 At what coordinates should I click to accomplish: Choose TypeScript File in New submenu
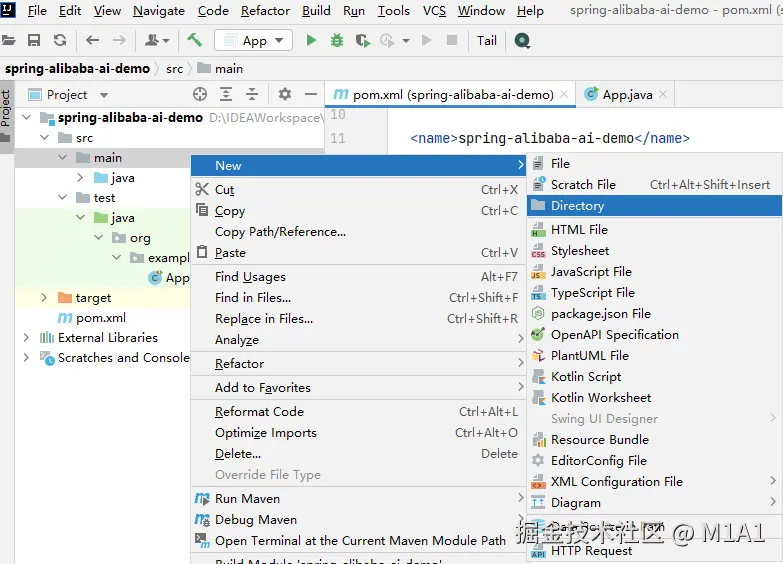coord(654,293)
